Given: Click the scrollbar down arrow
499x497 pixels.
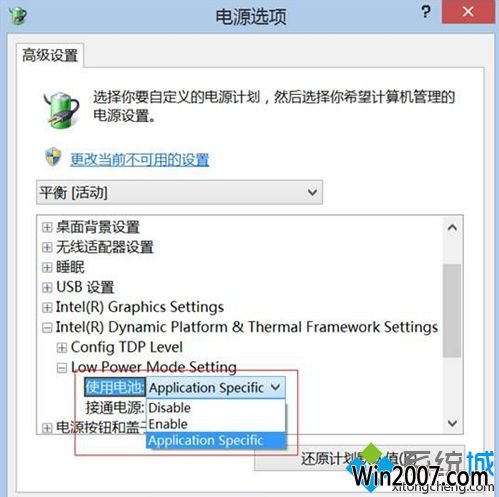Looking at the screenshot, I should tap(452, 424).
